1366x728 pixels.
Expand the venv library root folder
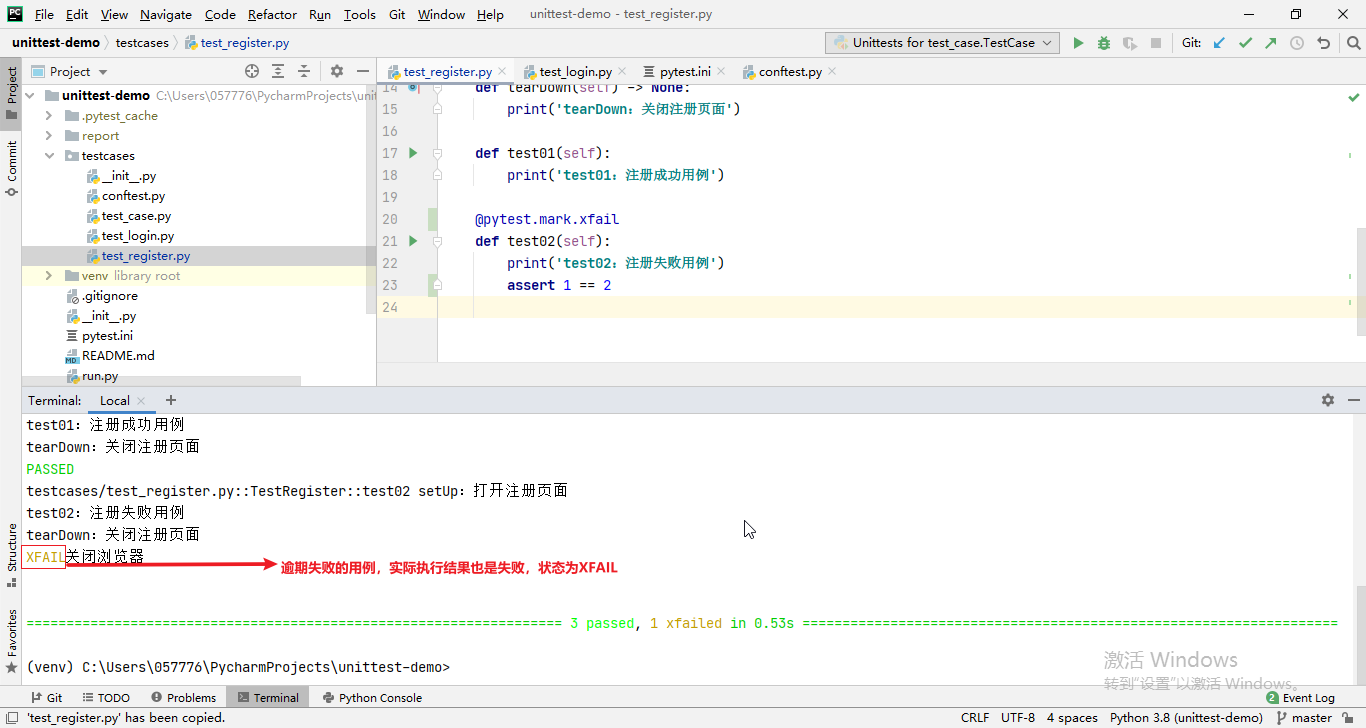coord(47,275)
